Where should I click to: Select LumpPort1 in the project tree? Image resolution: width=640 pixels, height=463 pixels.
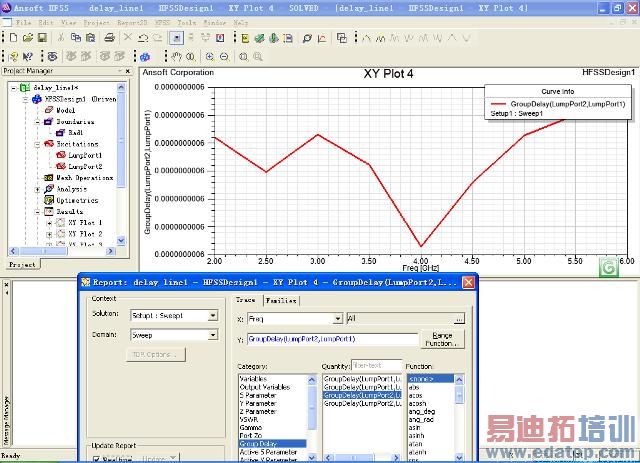[x=85, y=156]
